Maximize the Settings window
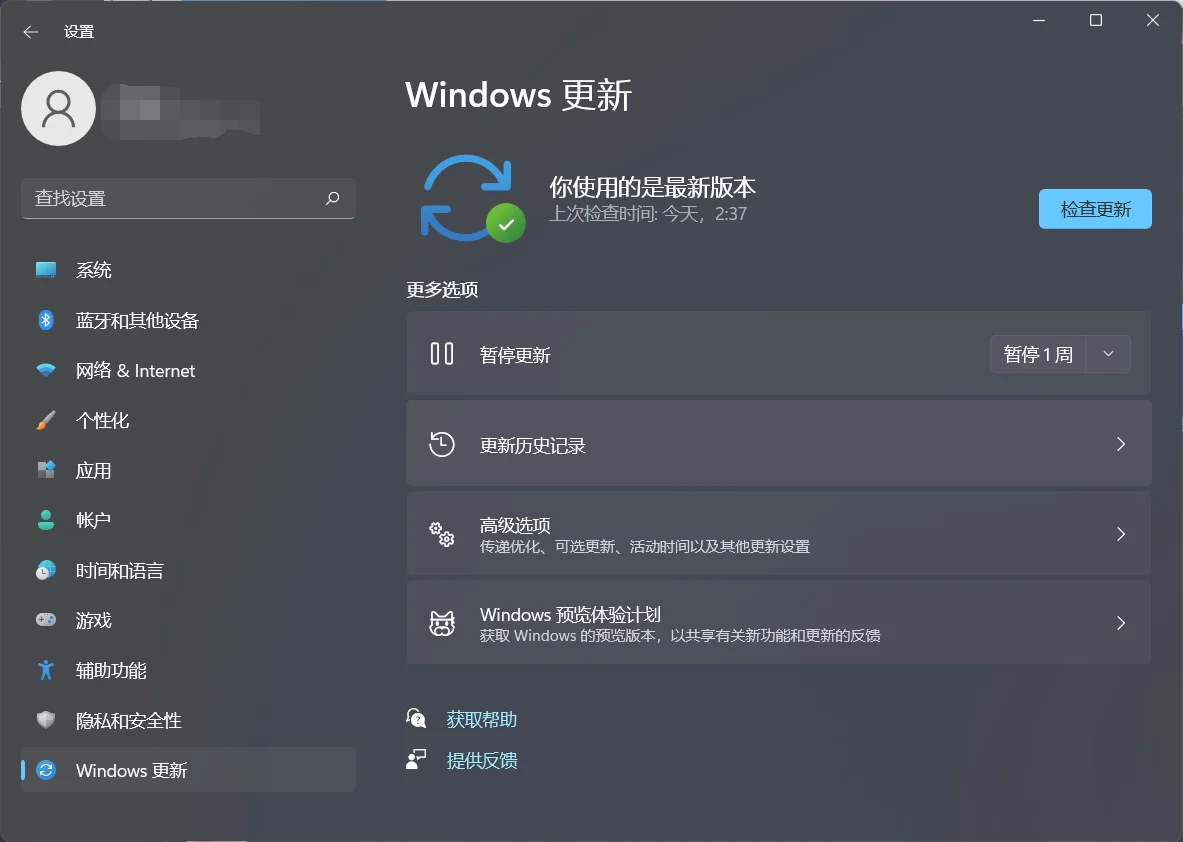The image size is (1183, 842). tap(1095, 20)
